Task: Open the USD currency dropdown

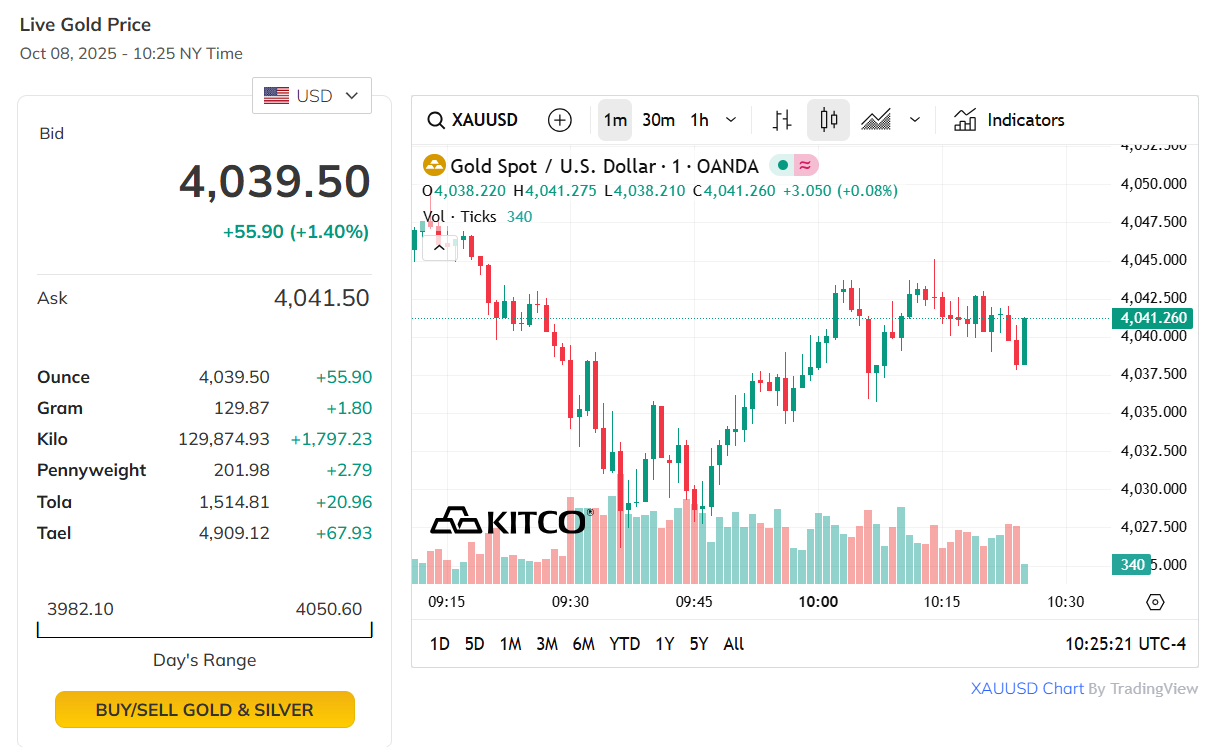Action: pos(311,96)
